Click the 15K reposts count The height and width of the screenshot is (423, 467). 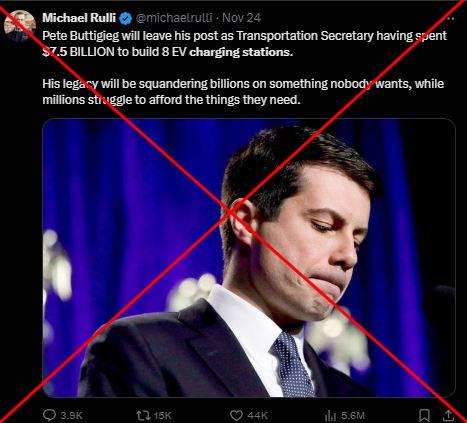tap(163, 416)
